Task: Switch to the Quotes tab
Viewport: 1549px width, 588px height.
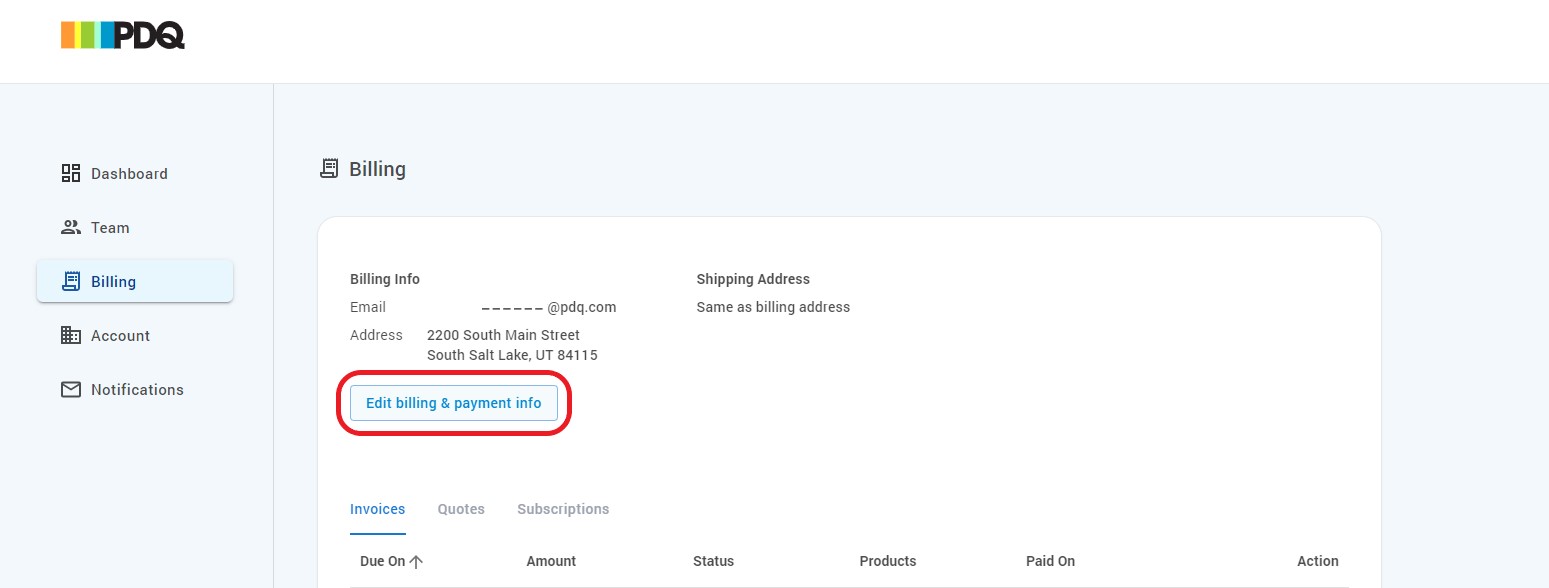Action: 460,509
